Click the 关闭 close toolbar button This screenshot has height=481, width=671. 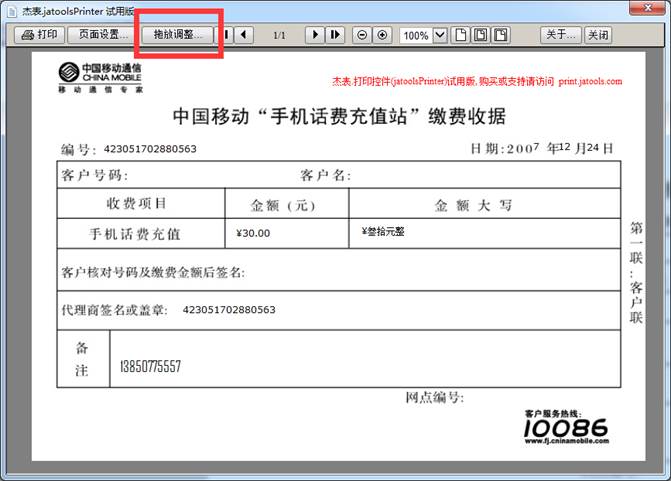pos(598,35)
